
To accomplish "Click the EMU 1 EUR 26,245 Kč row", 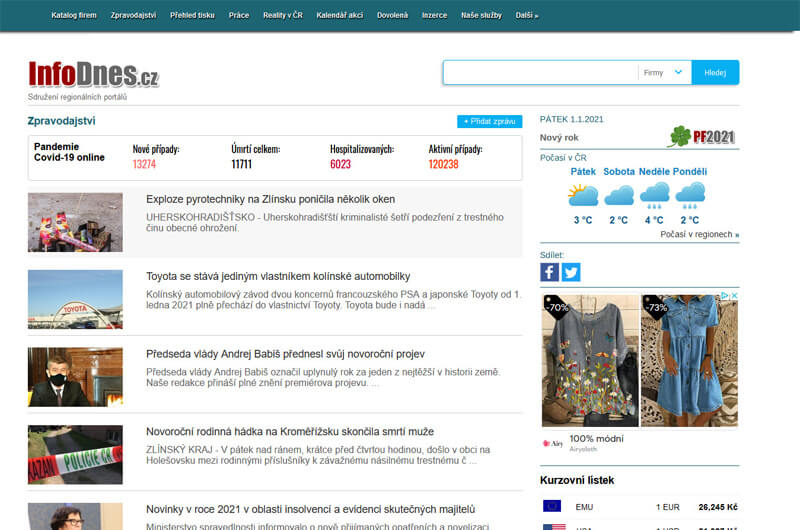I will [640, 507].
